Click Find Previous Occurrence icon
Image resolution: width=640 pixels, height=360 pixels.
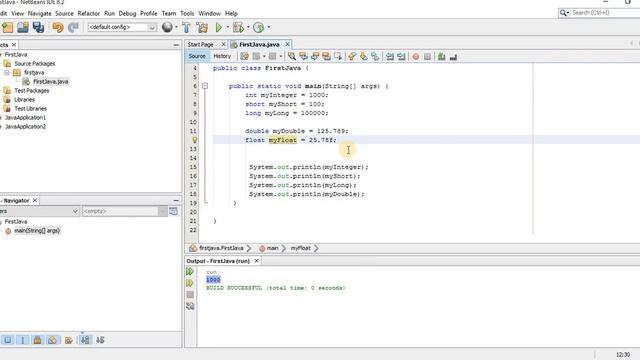[303, 56]
